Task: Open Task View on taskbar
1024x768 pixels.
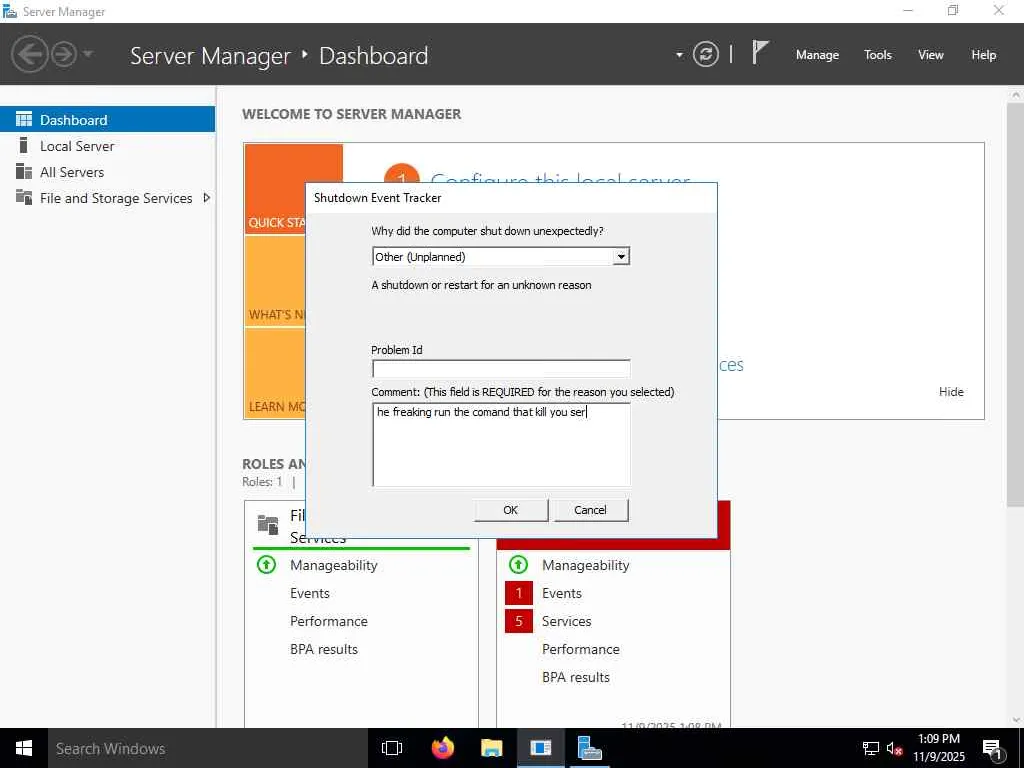Action: pos(392,748)
